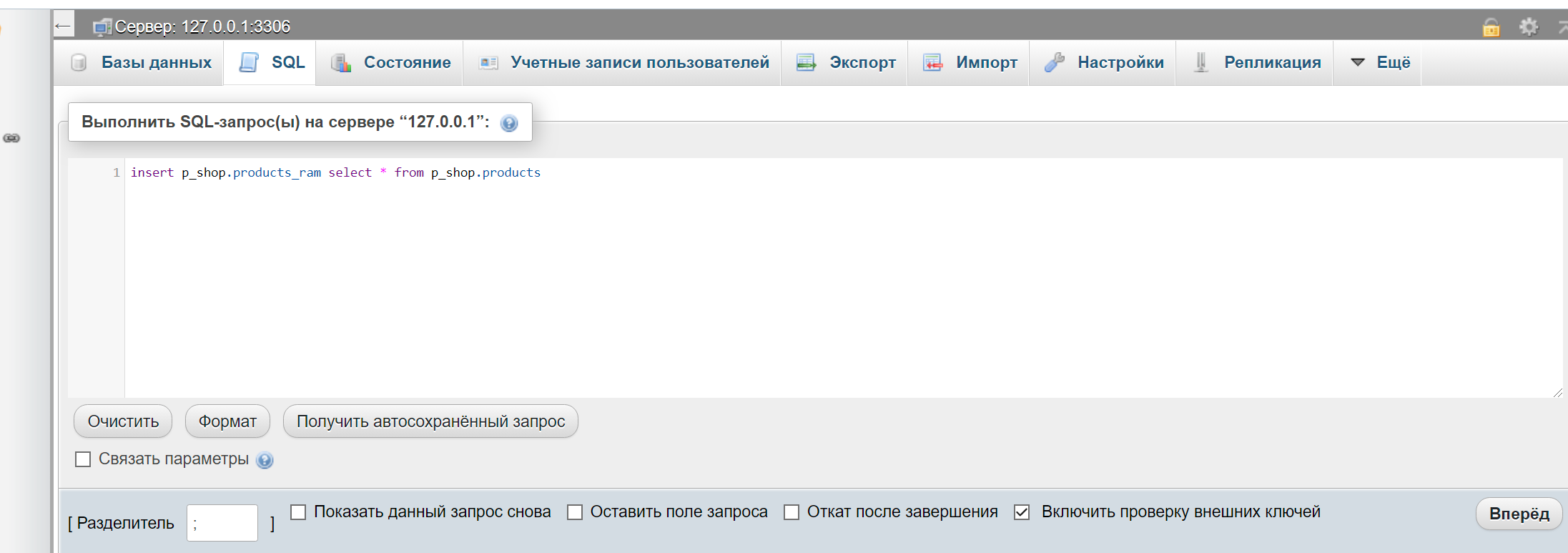The image size is (1568, 553).
Task: Check "Показать данный запрос снова" option
Action: (x=299, y=512)
